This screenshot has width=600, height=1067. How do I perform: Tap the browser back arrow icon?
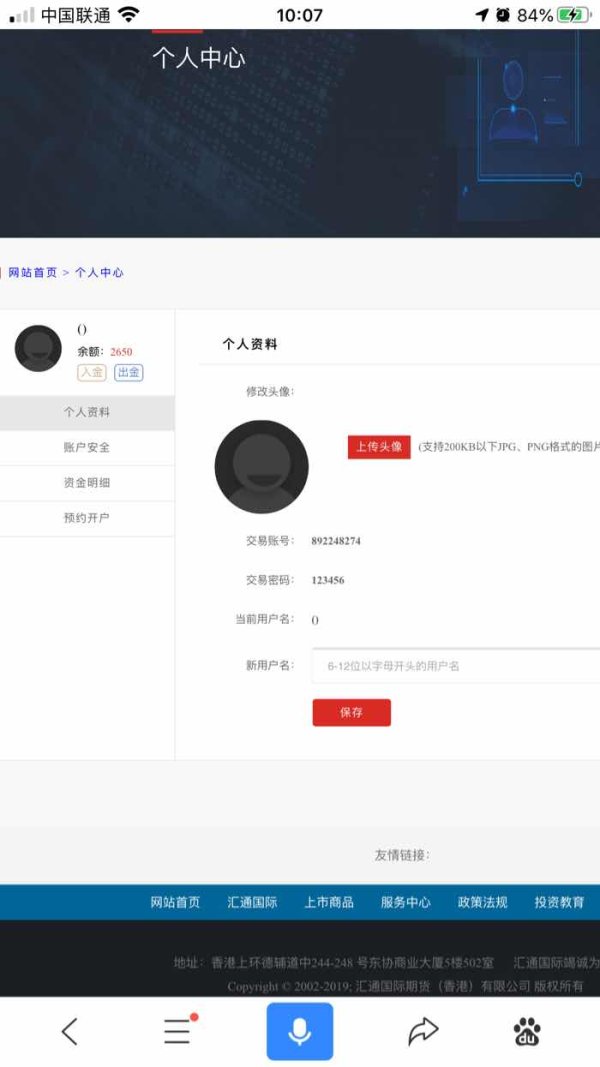(69, 1032)
